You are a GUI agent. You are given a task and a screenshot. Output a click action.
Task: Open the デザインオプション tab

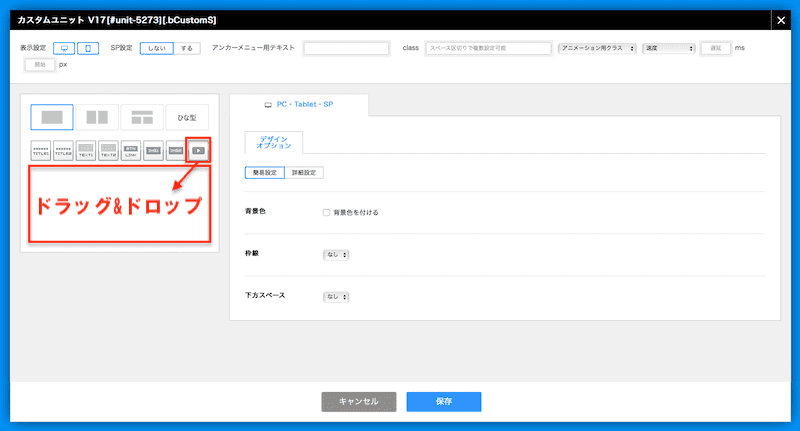(x=273, y=142)
